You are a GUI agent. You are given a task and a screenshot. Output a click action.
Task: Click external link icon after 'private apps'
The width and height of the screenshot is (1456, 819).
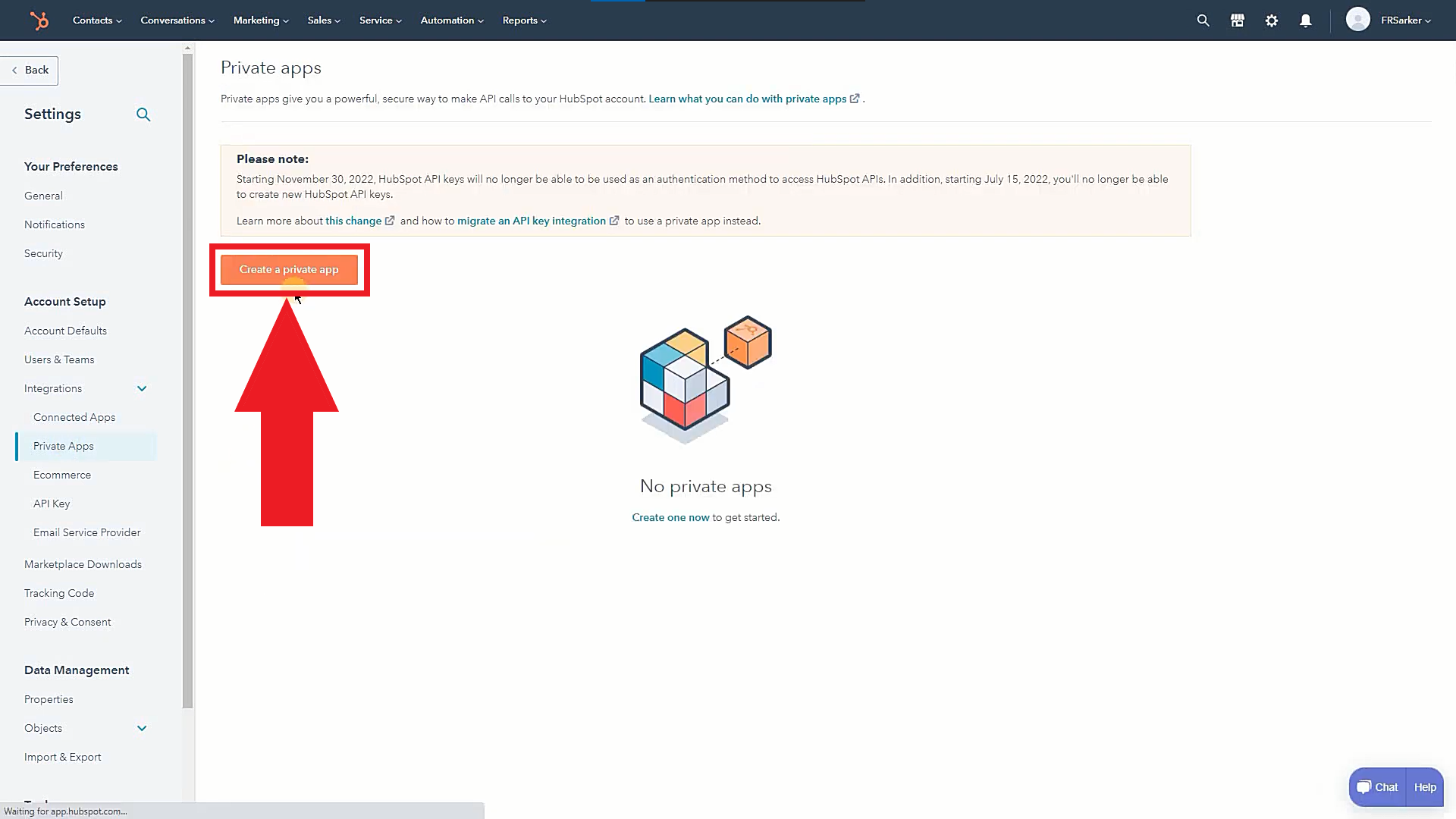click(x=855, y=99)
